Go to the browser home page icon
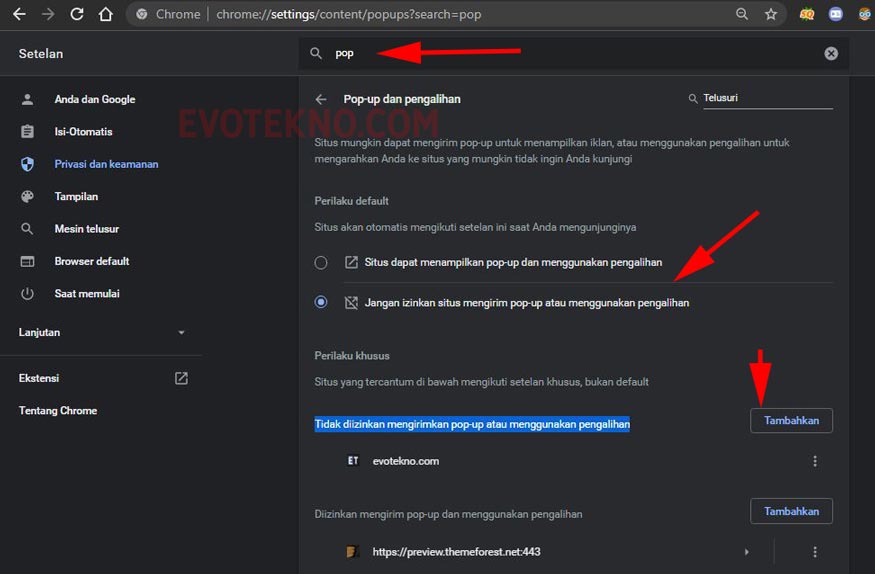875x574 pixels. click(106, 15)
